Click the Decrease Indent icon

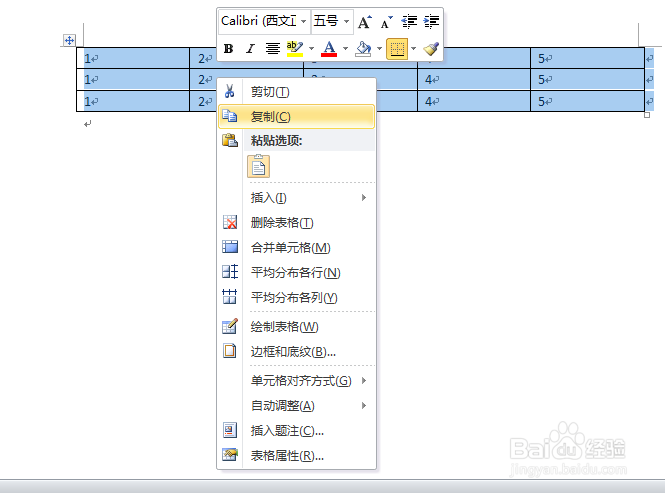(409, 21)
